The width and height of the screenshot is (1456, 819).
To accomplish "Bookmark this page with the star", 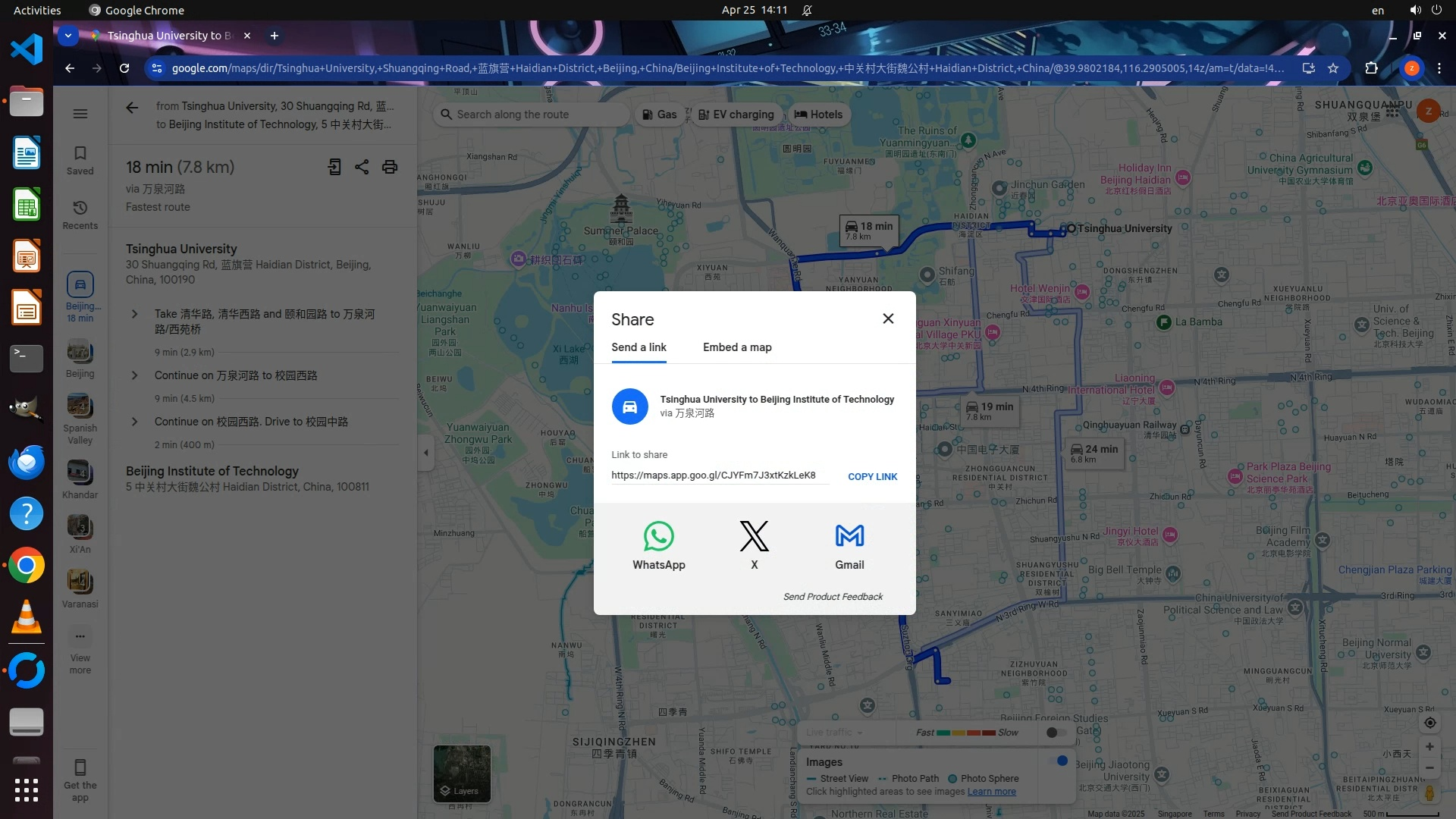I will (x=1333, y=68).
